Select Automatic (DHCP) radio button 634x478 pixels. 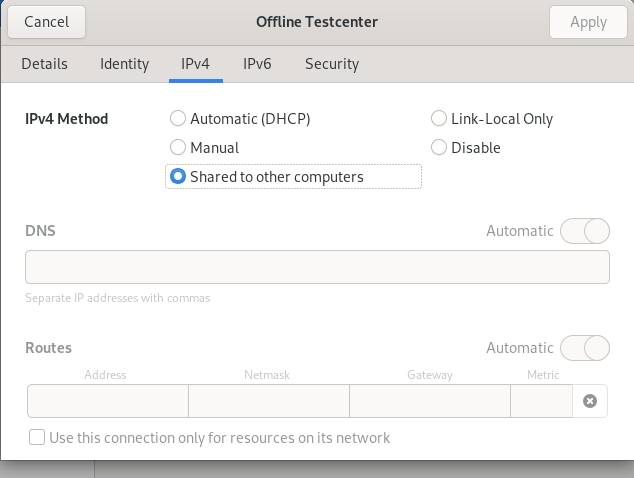[178, 119]
